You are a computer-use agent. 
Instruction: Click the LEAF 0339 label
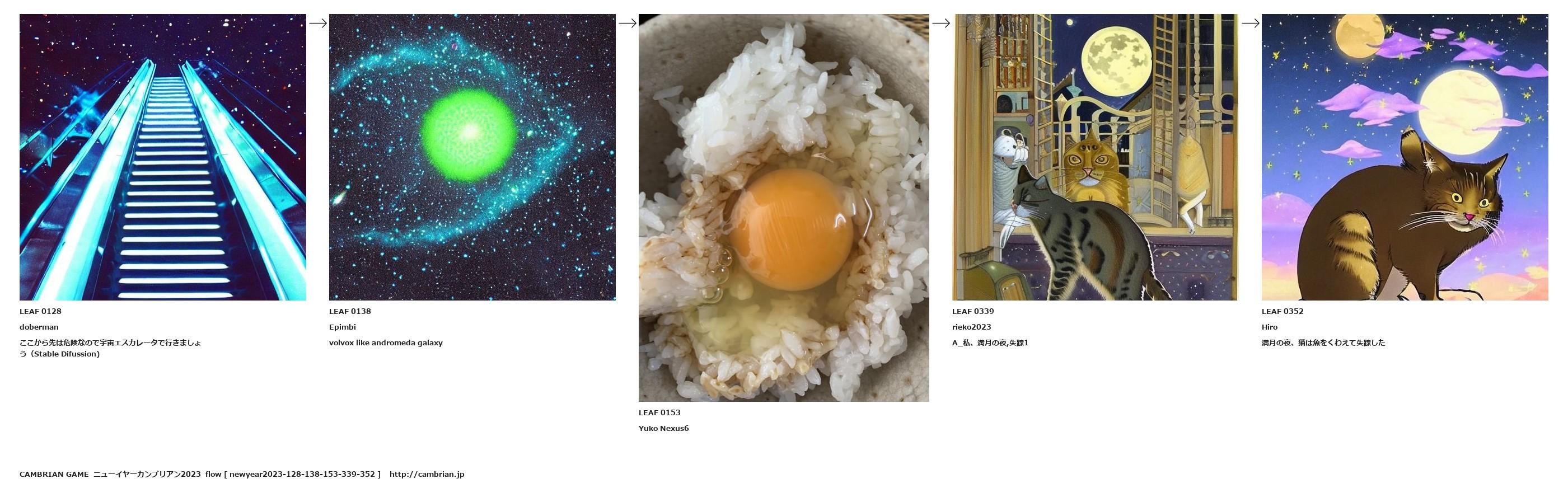pos(973,311)
